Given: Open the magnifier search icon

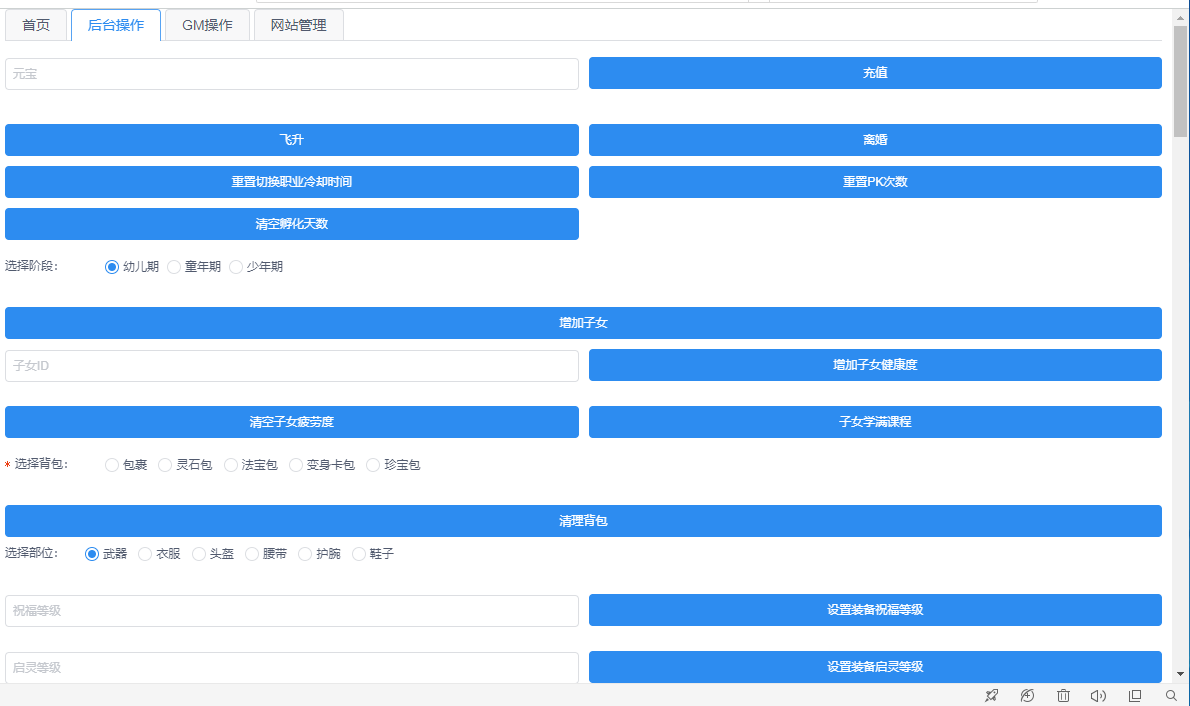Looking at the screenshot, I should 1171,695.
